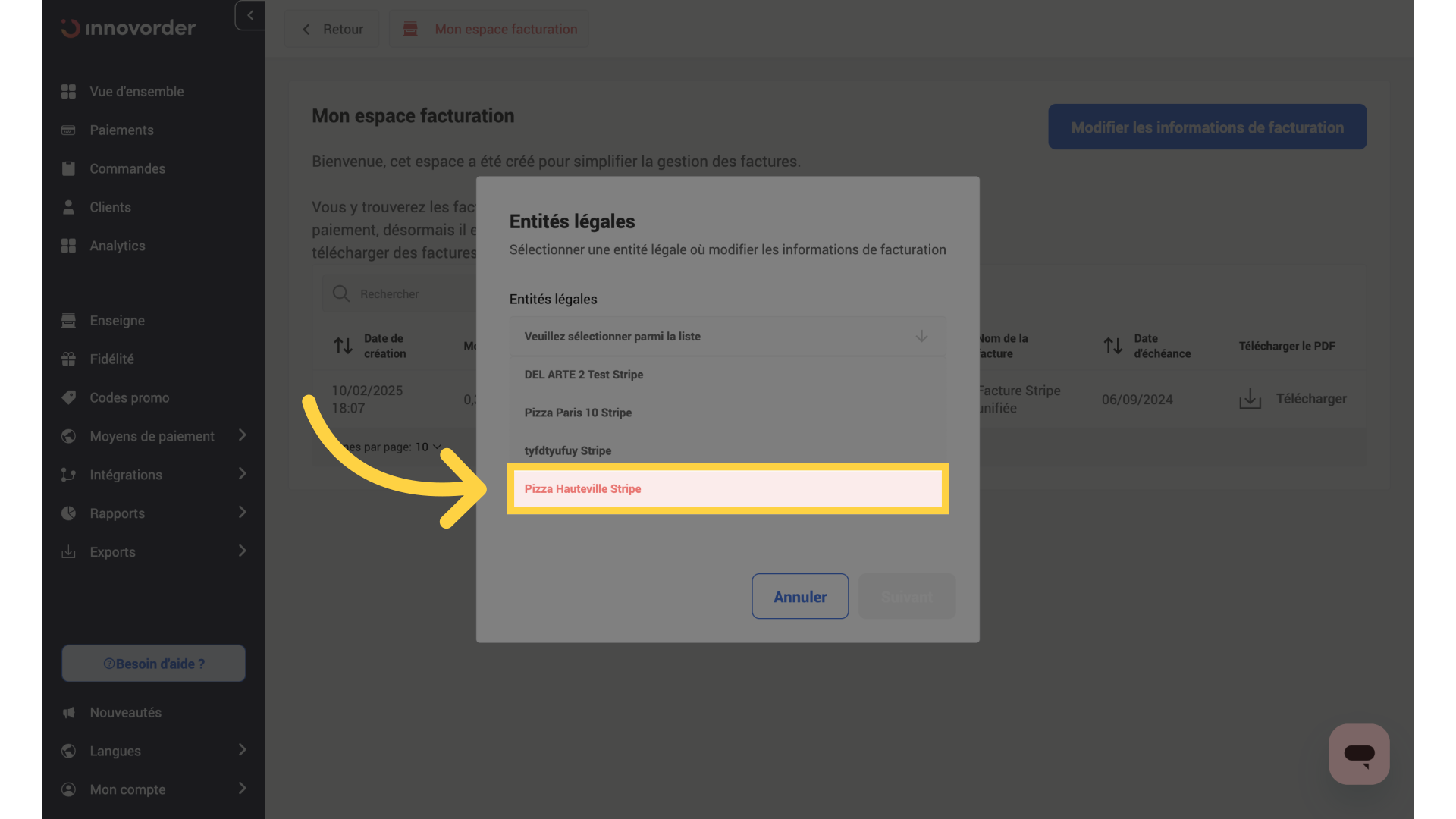Click the Besoin d'aide button
The width and height of the screenshot is (1456, 819).
click(153, 664)
